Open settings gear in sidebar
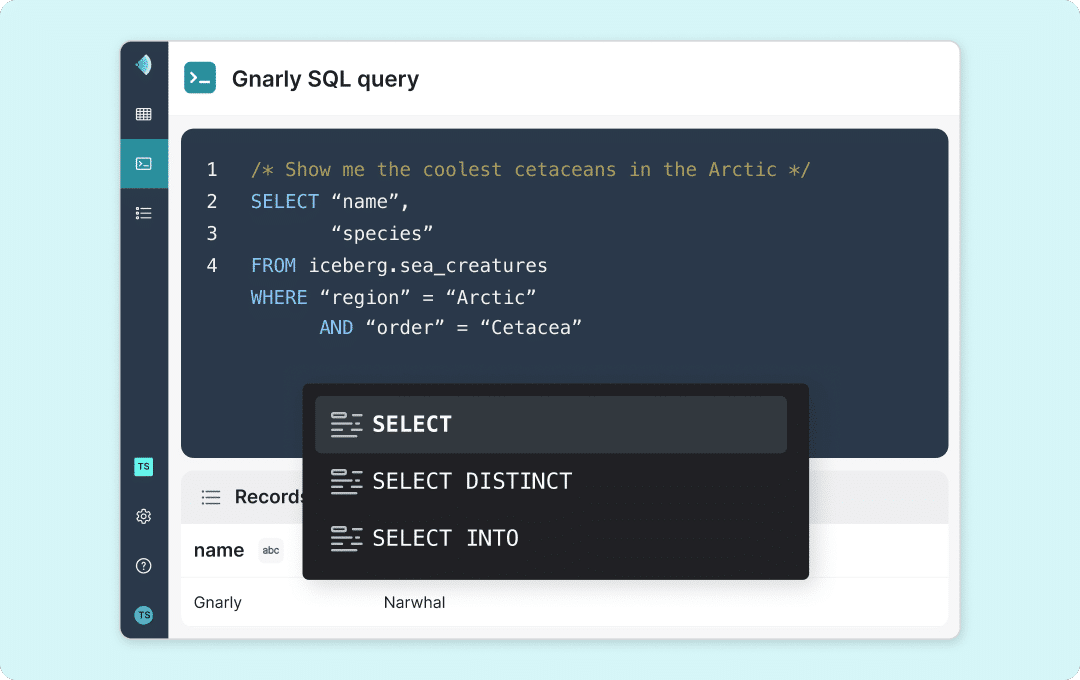Image resolution: width=1080 pixels, height=680 pixels. 143,516
